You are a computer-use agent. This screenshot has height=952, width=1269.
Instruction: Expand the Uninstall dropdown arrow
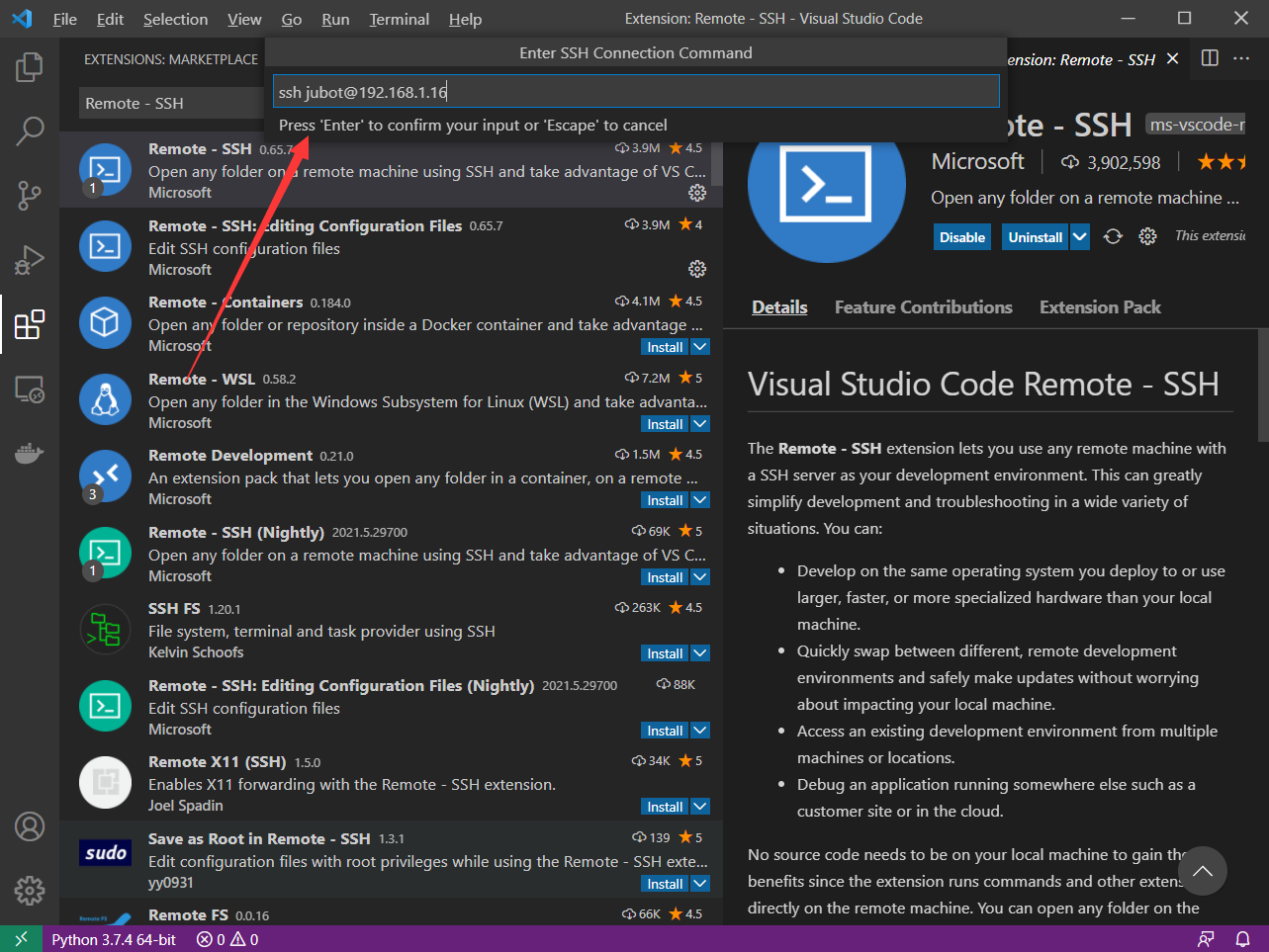tap(1078, 236)
